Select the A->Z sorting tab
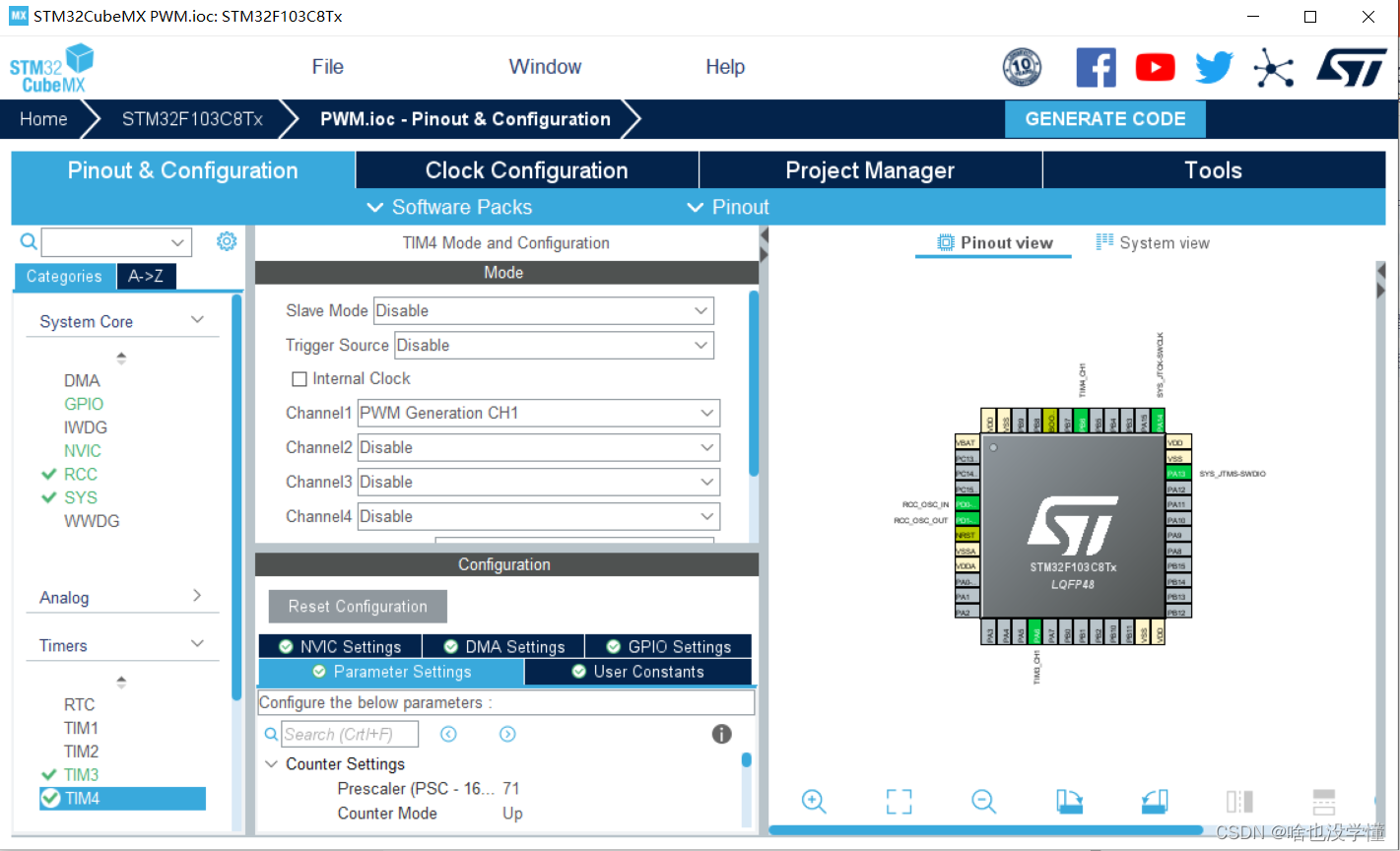The image size is (1400, 851). [146, 277]
